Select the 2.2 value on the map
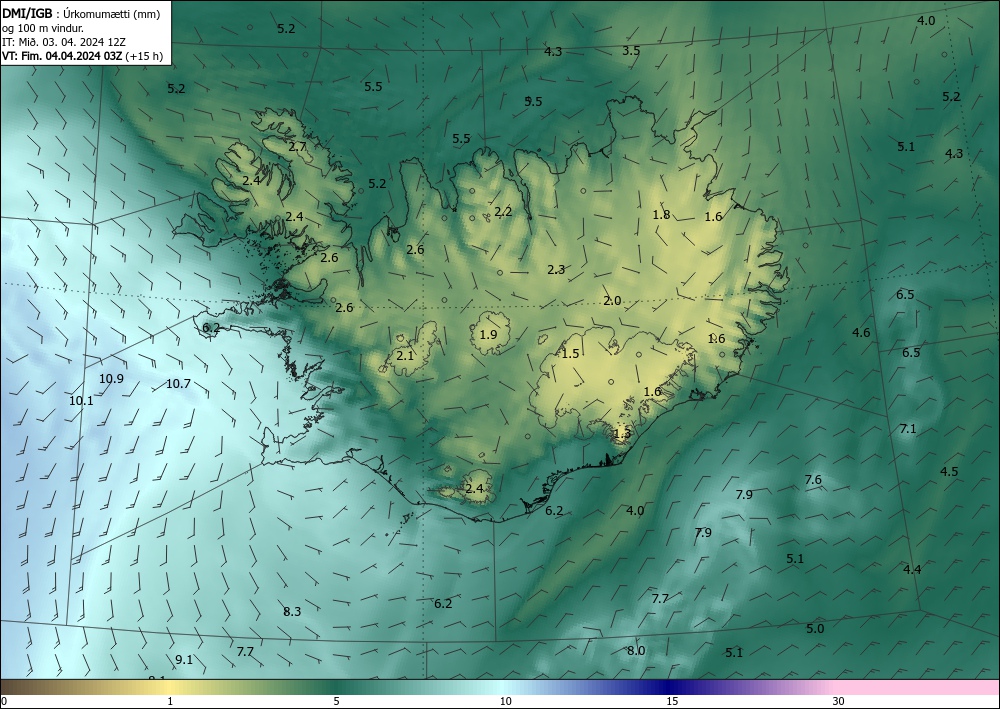Viewport: 1000px width, 709px height. tap(503, 212)
